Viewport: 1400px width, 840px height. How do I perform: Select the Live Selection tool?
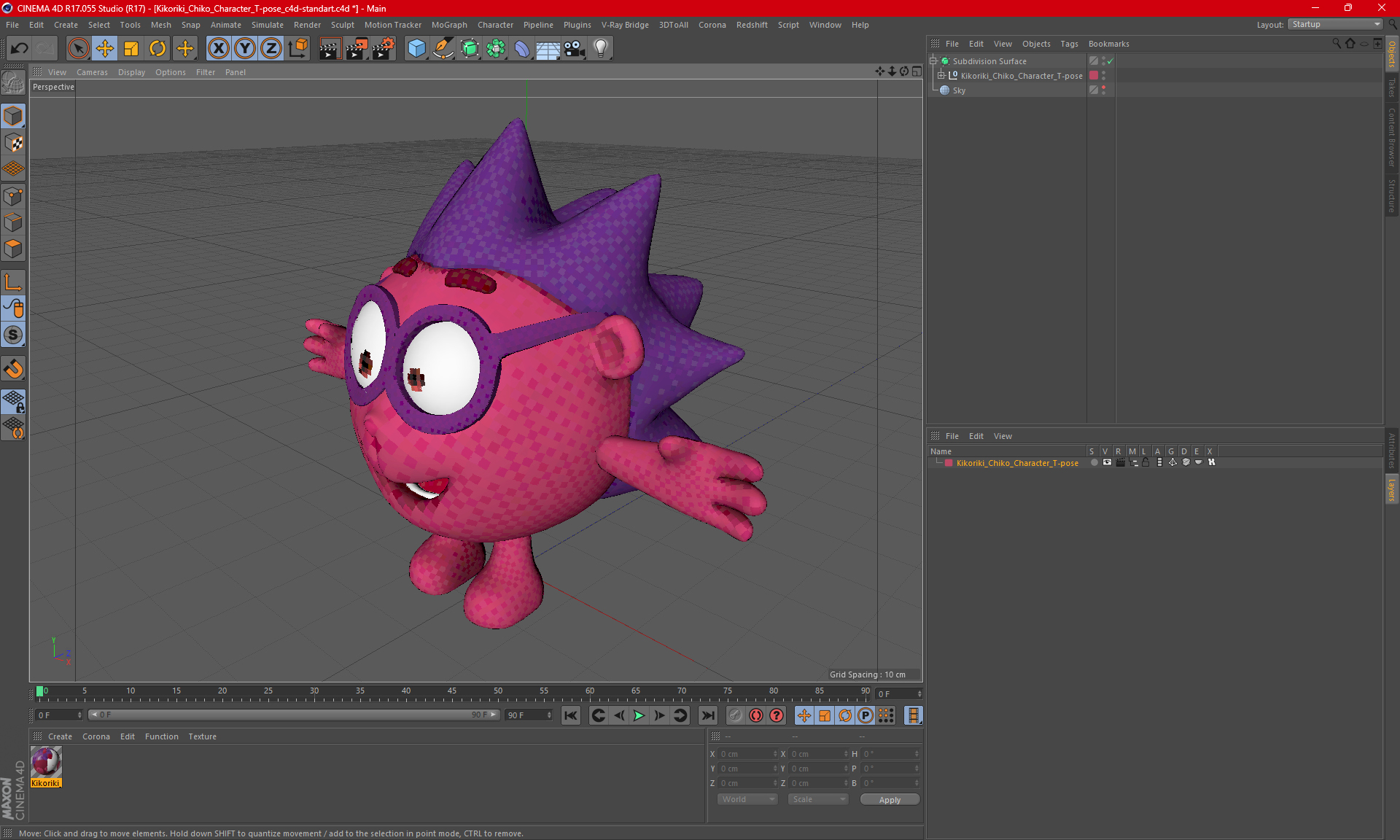(x=78, y=49)
